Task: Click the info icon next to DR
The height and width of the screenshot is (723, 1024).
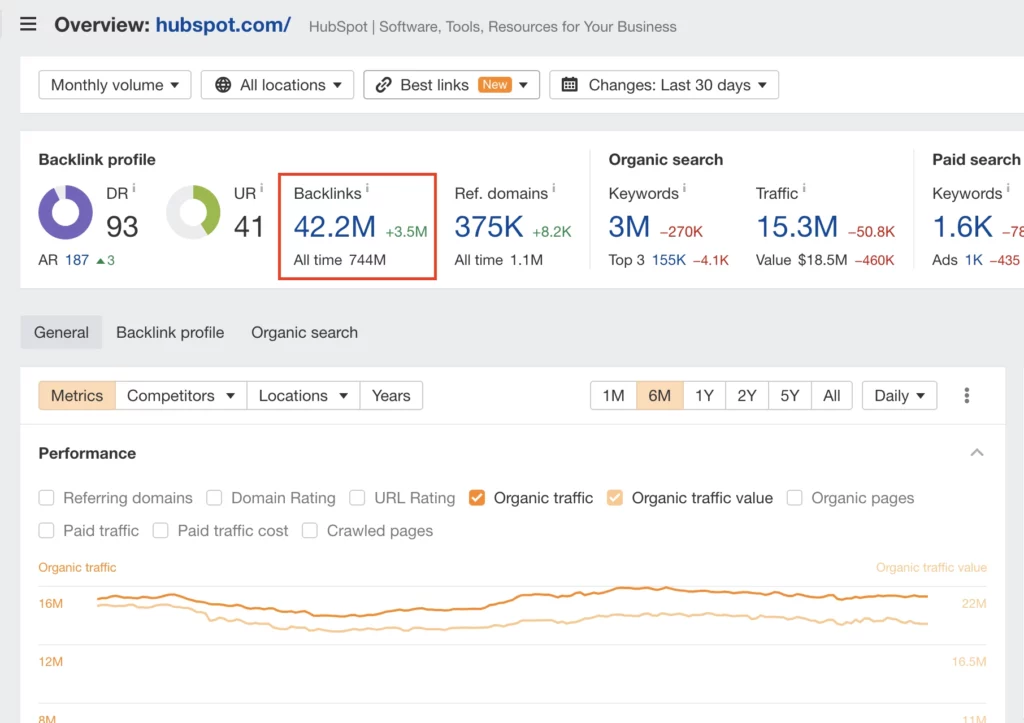Action: [x=134, y=189]
